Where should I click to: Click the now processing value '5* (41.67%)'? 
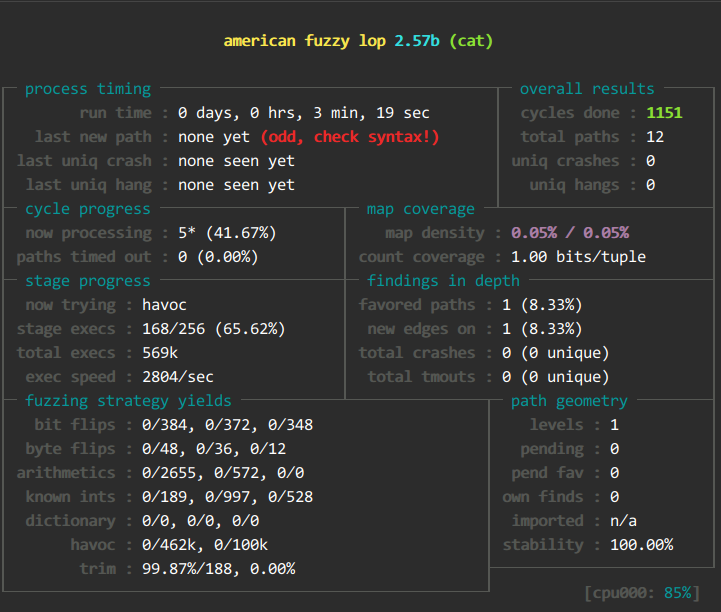tap(227, 233)
